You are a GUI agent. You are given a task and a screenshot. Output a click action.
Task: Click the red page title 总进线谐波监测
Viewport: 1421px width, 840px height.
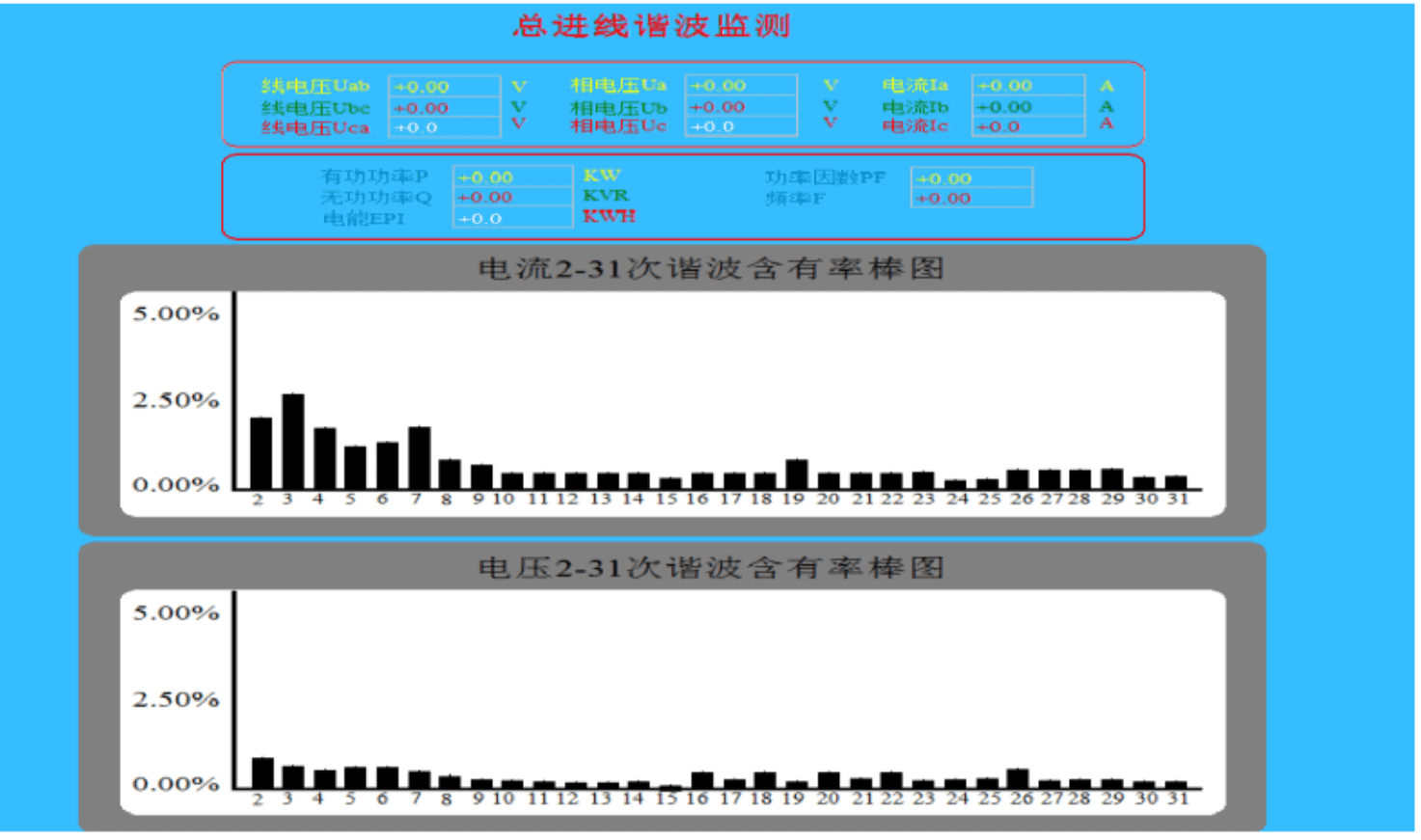[x=651, y=26]
